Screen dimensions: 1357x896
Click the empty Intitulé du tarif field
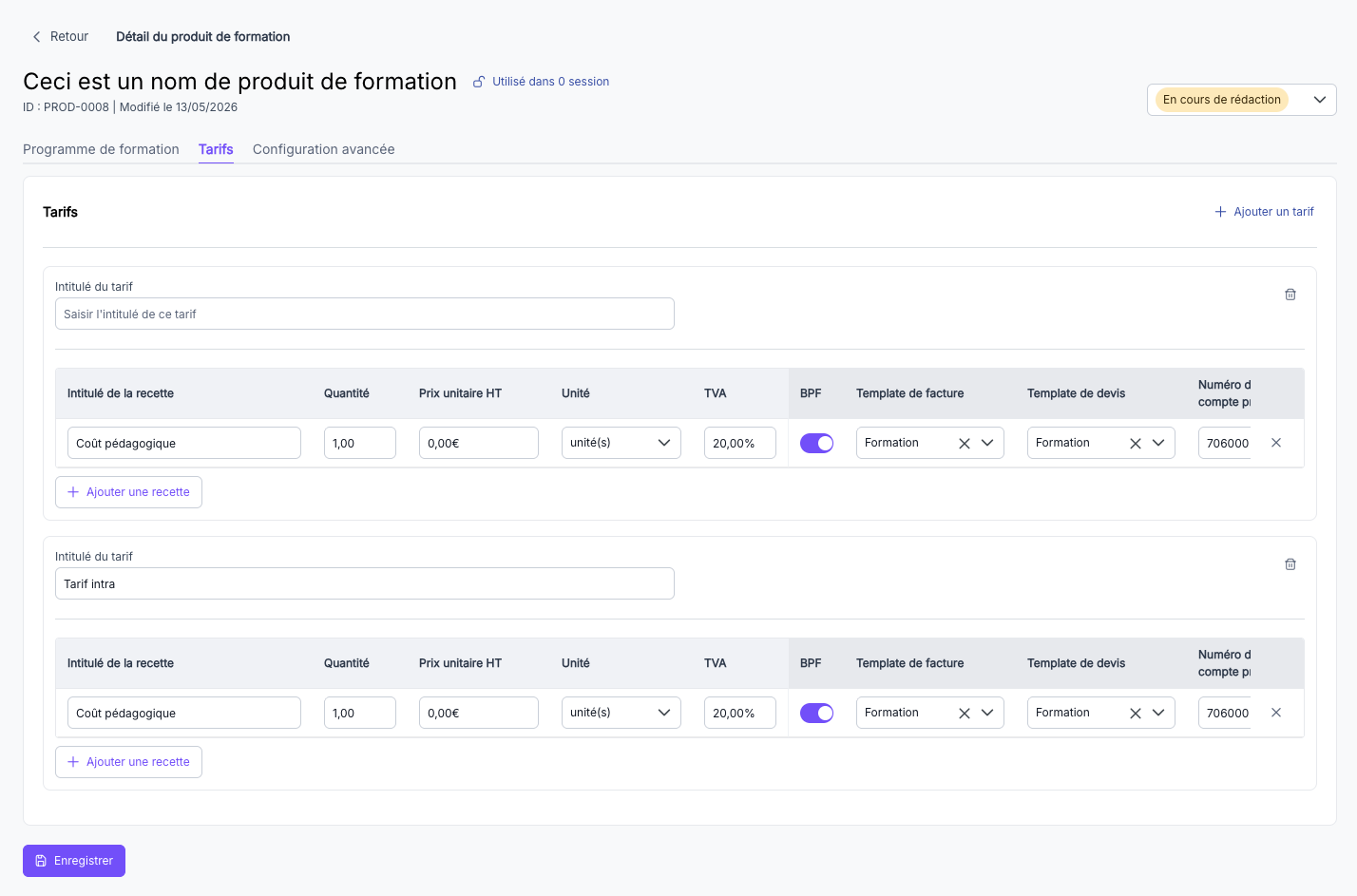pos(365,314)
